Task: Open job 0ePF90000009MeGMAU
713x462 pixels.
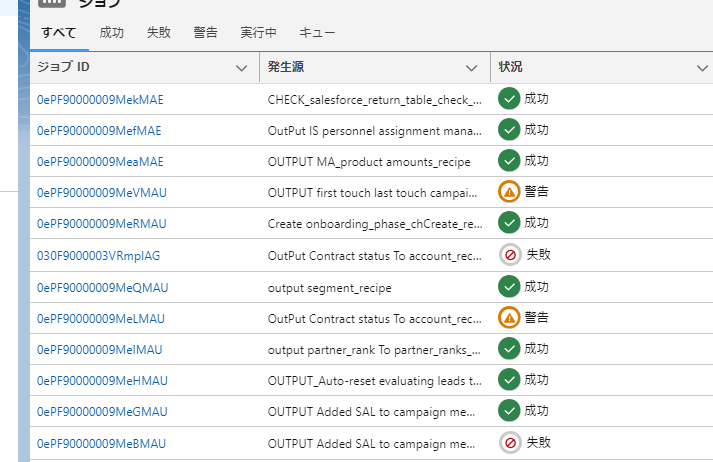Action: coord(102,411)
